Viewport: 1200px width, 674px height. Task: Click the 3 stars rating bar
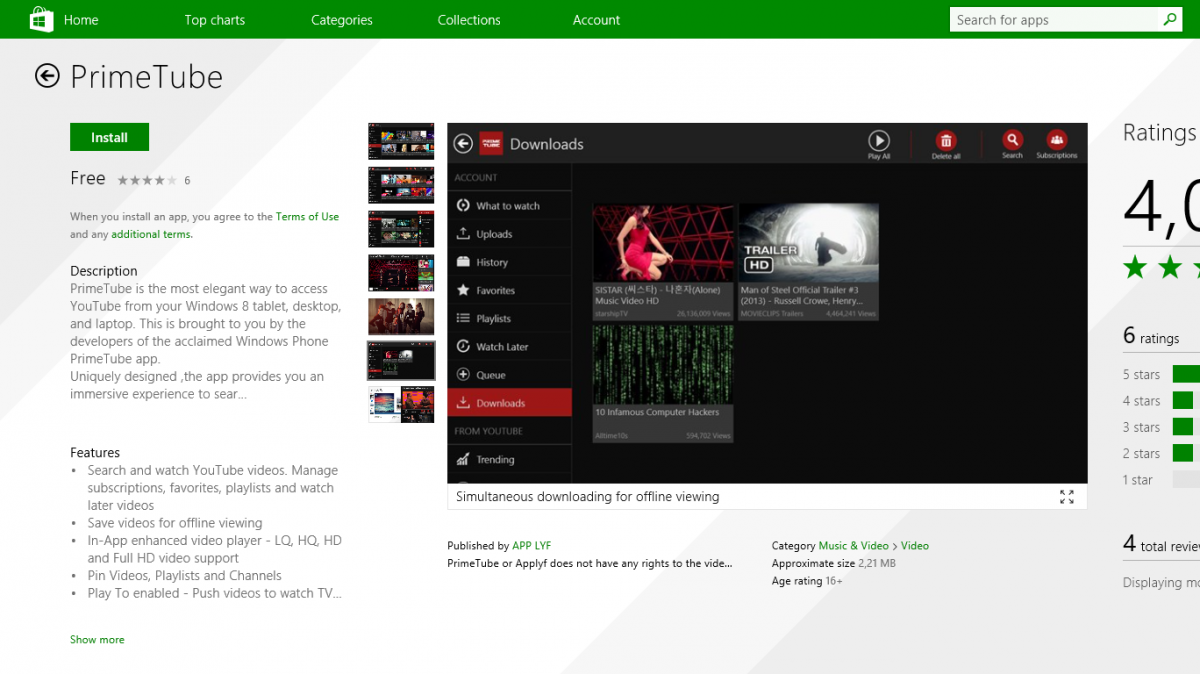tap(1186, 427)
